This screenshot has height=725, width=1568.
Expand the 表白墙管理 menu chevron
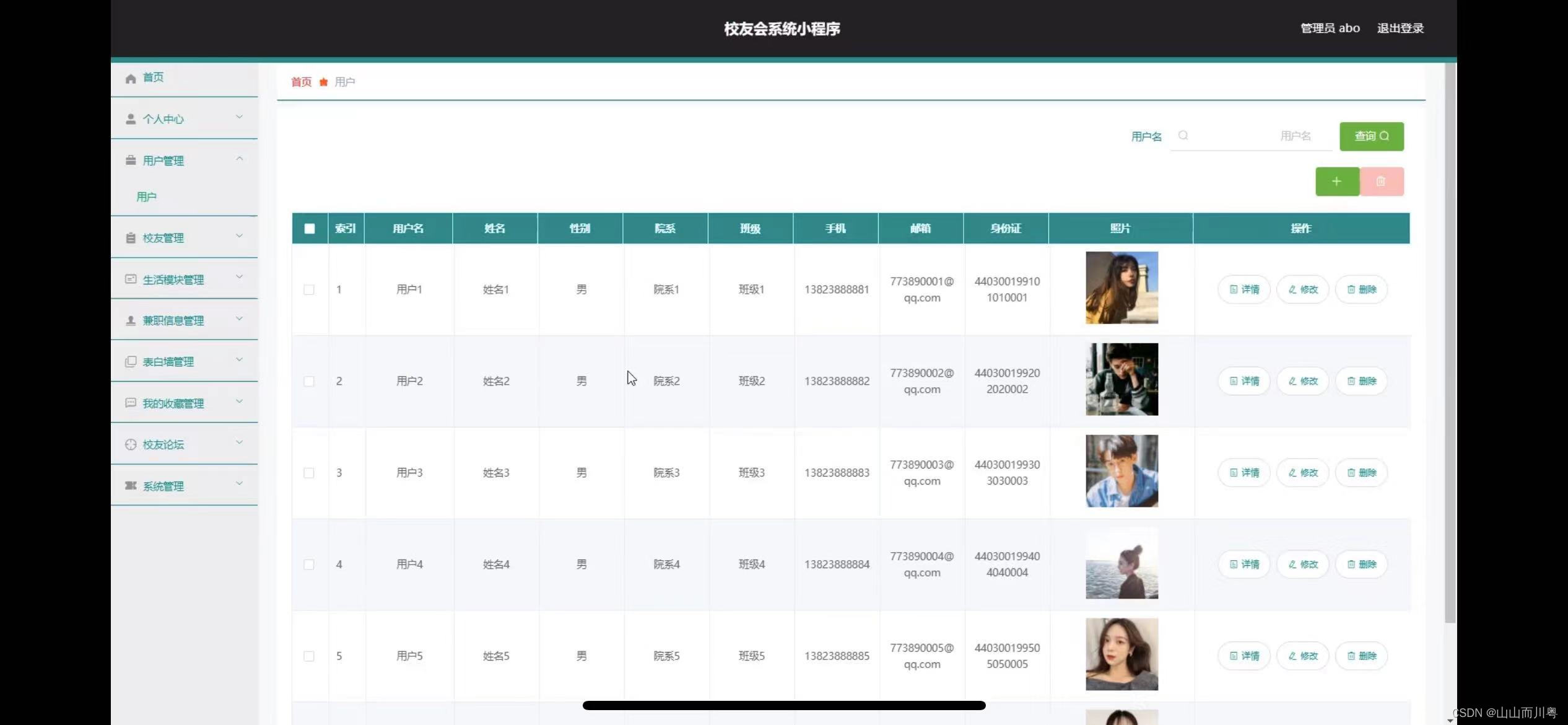pos(239,359)
